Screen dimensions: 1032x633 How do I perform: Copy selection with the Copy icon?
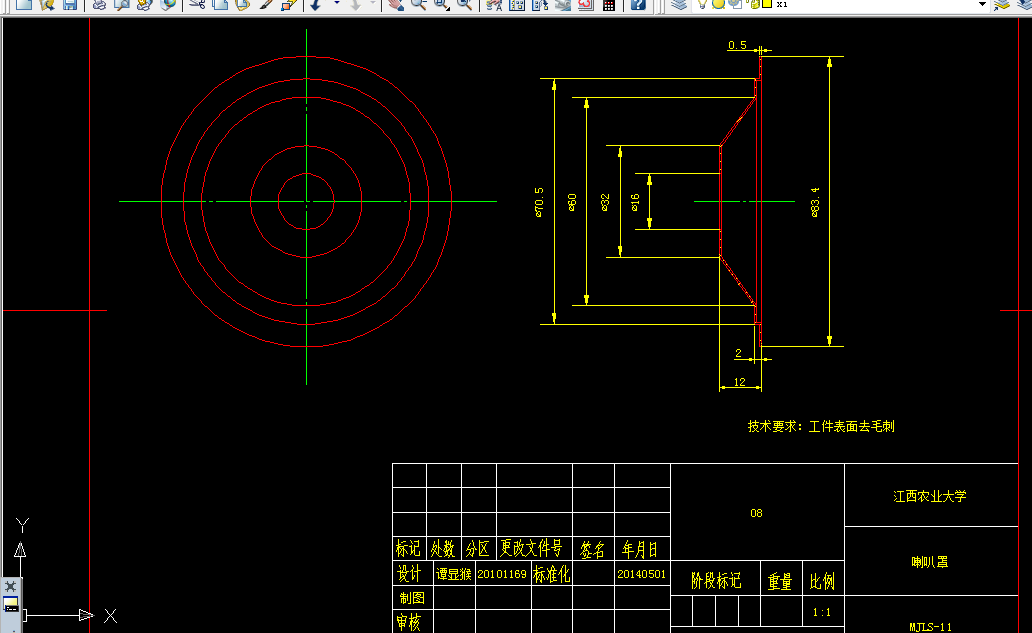[x=220, y=5]
